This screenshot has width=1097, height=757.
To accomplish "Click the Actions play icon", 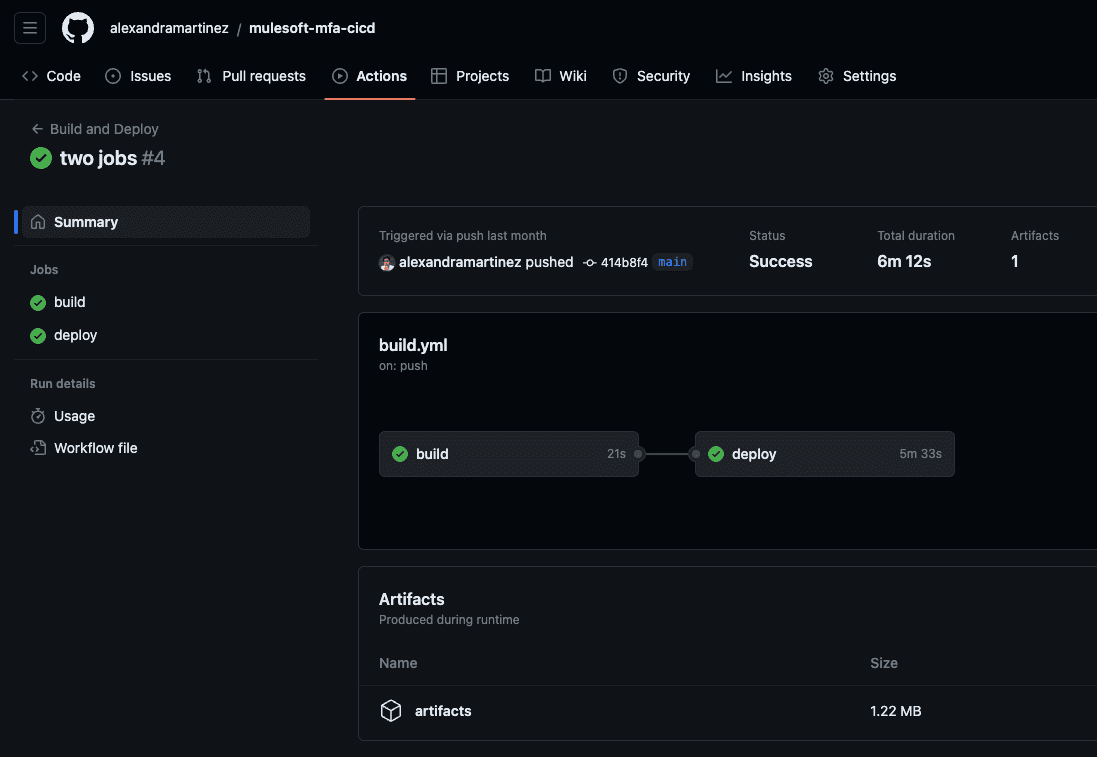I will tap(340, 76).
